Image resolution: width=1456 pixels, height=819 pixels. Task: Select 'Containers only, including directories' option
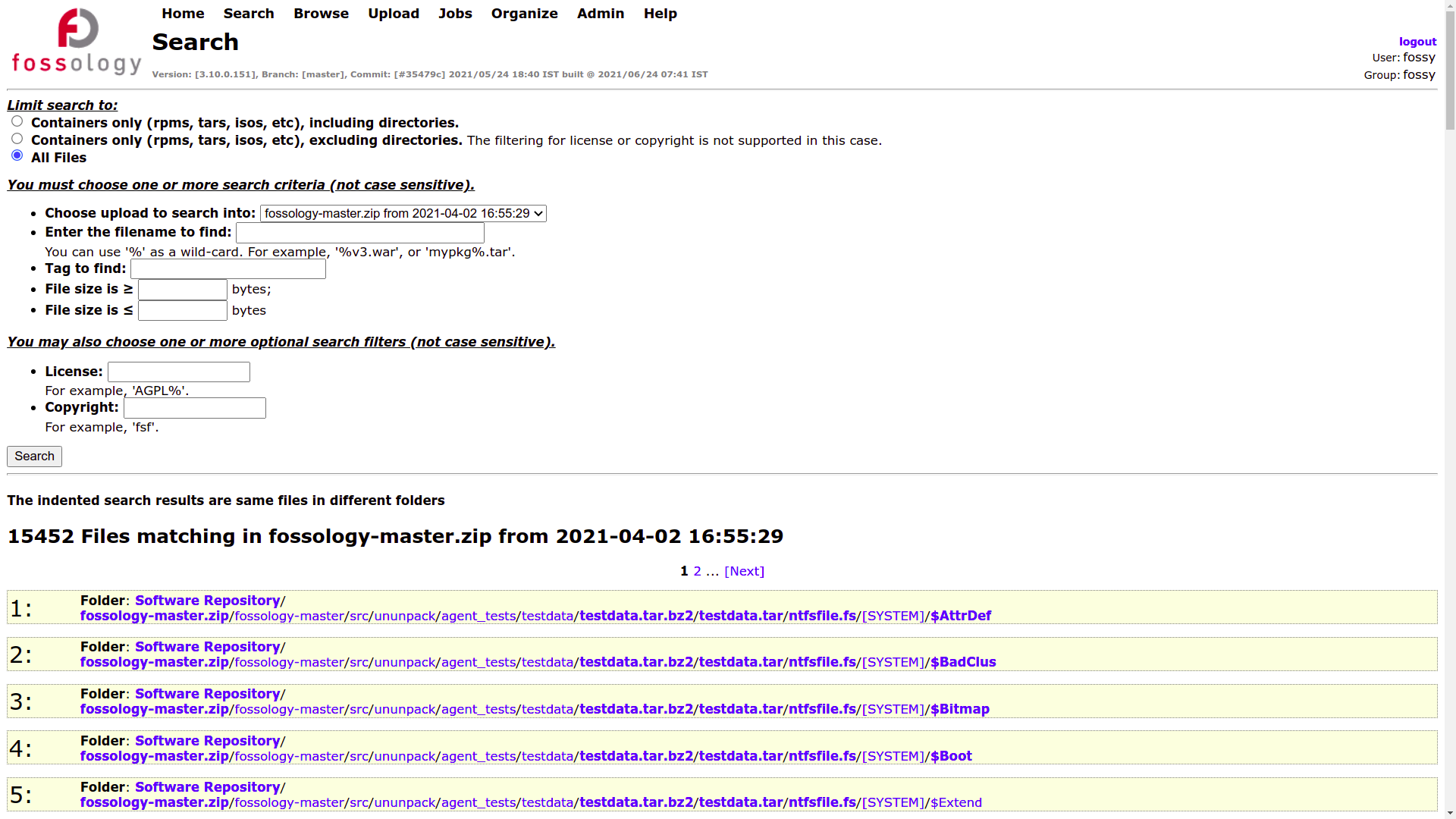[17, 121]
